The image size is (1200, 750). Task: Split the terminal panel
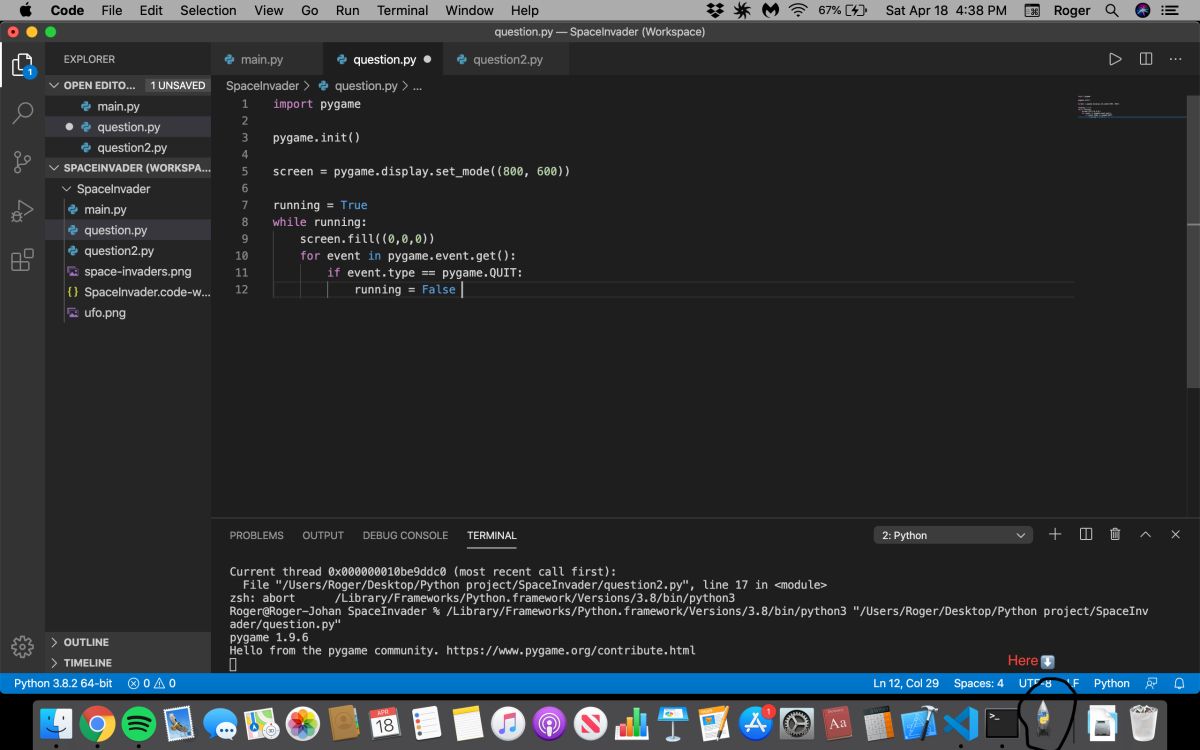point(1086,534)
